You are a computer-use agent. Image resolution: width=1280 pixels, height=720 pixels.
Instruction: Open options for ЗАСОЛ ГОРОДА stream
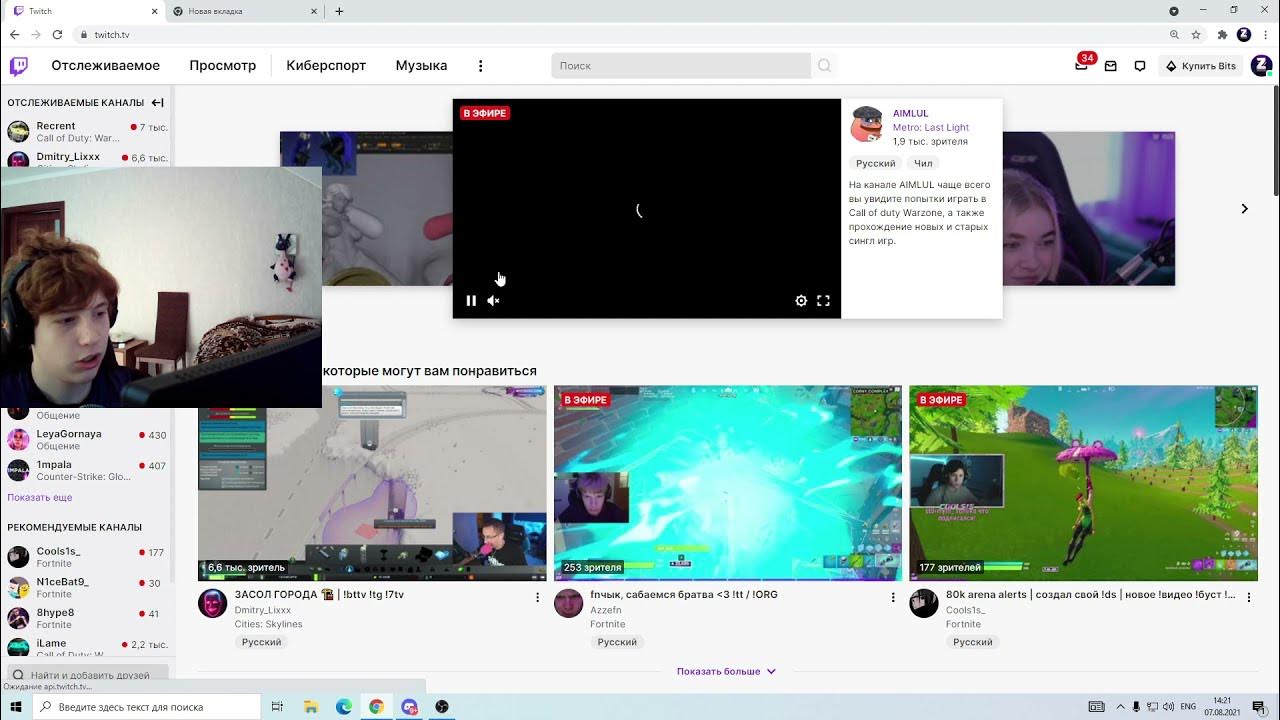pos(537,597)
